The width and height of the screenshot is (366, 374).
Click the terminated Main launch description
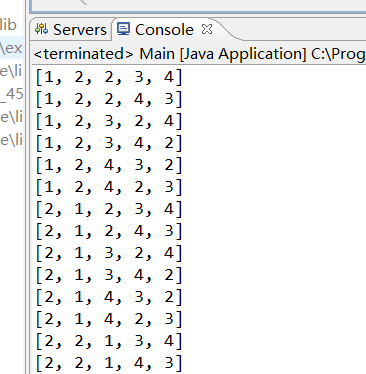click(199, 54)
